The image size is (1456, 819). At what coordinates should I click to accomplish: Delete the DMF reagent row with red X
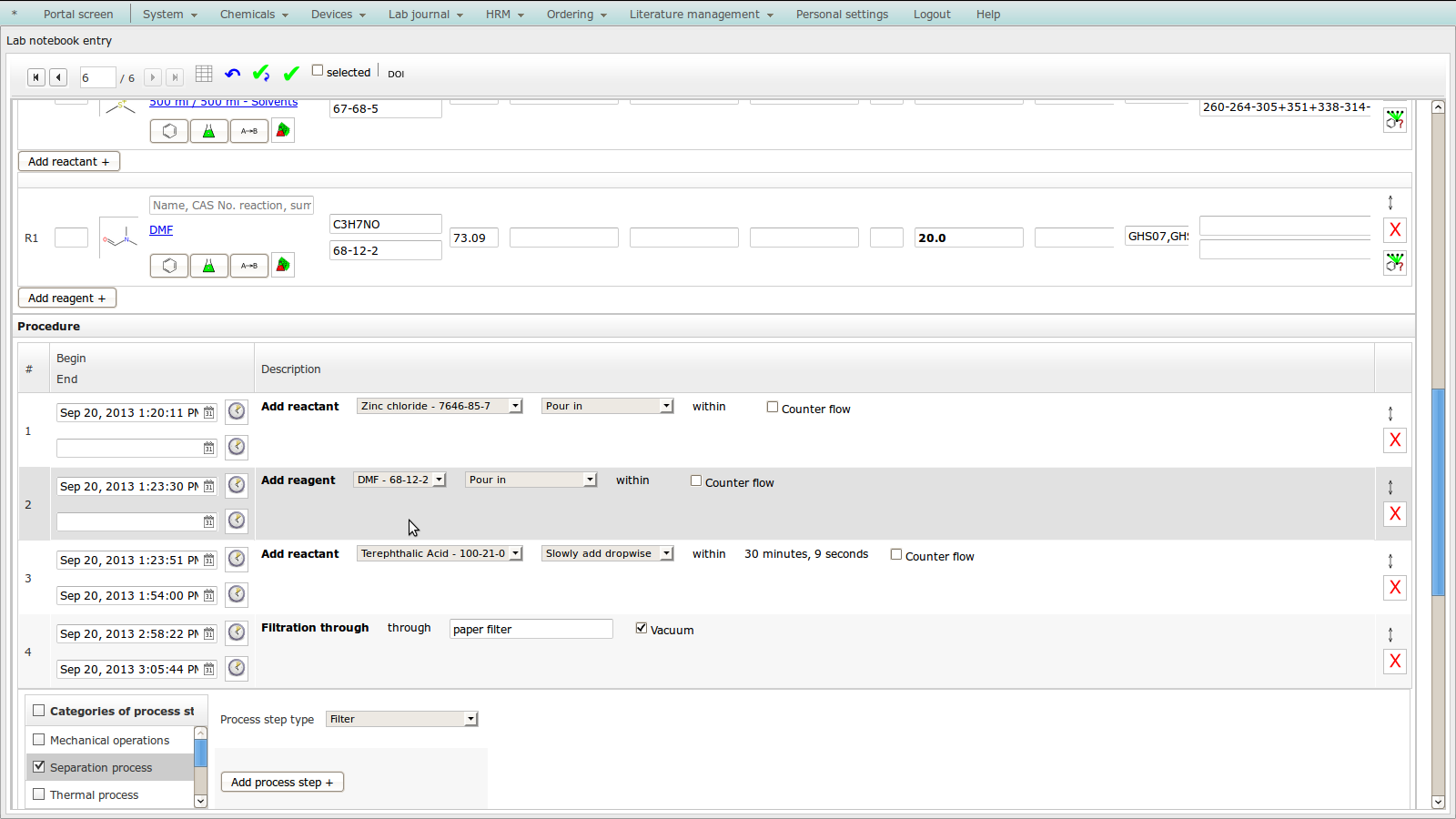click(x=1394, y=230)
